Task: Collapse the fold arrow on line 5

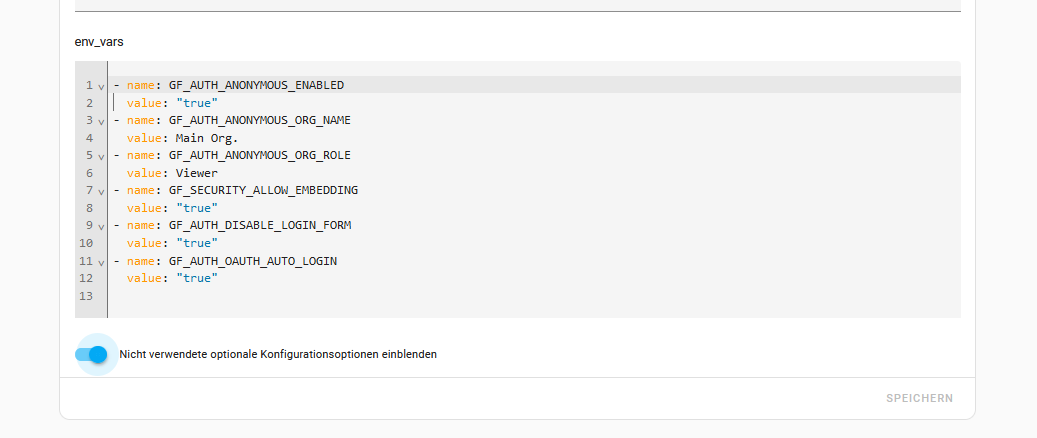Action: click(101, 157)
